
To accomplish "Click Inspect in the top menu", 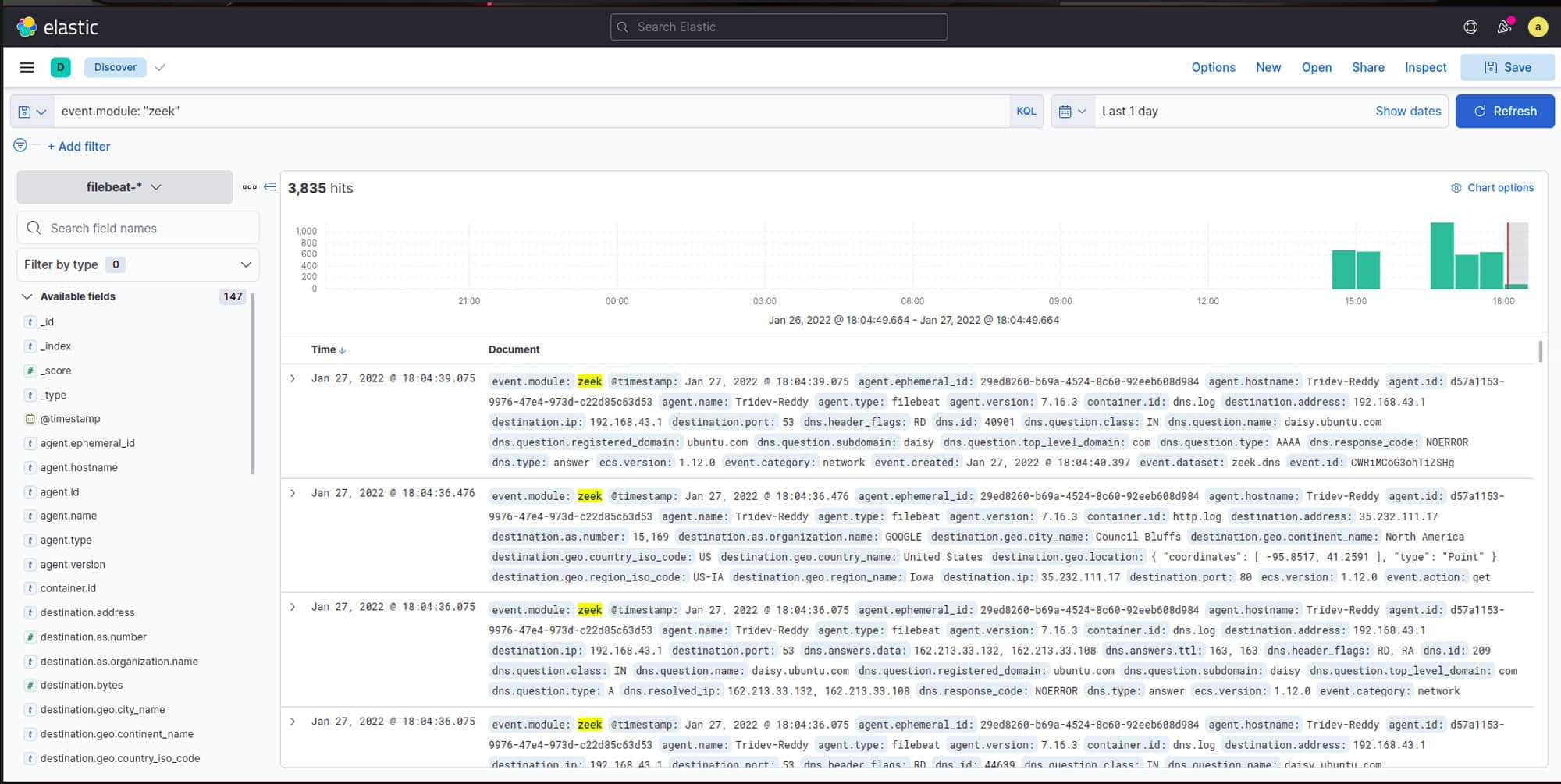I will 1425,67.
